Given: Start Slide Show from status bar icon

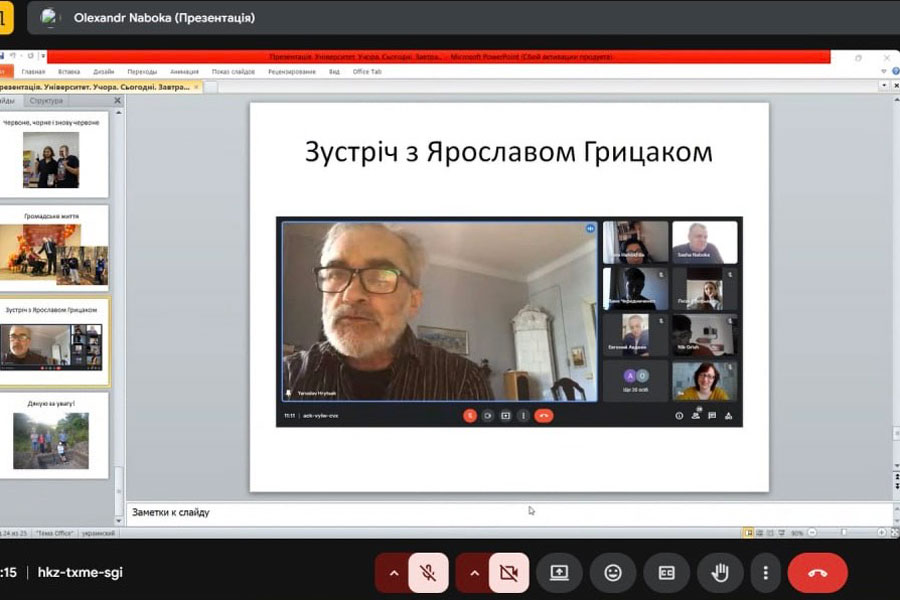Looking at the screenshot, I should [x=781, y=533].
